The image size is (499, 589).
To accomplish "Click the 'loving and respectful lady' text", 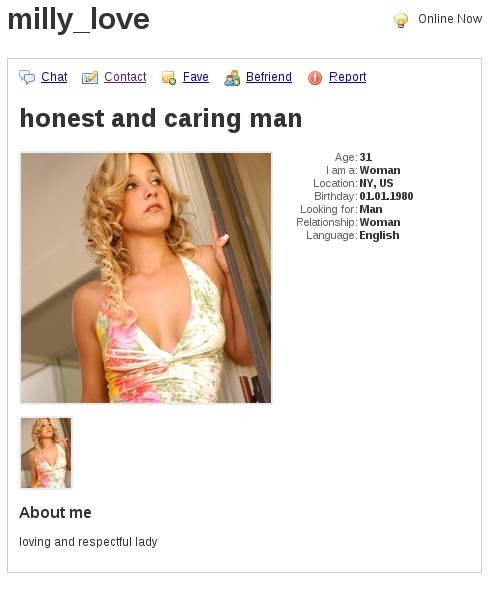I will [x=88, y=542].
